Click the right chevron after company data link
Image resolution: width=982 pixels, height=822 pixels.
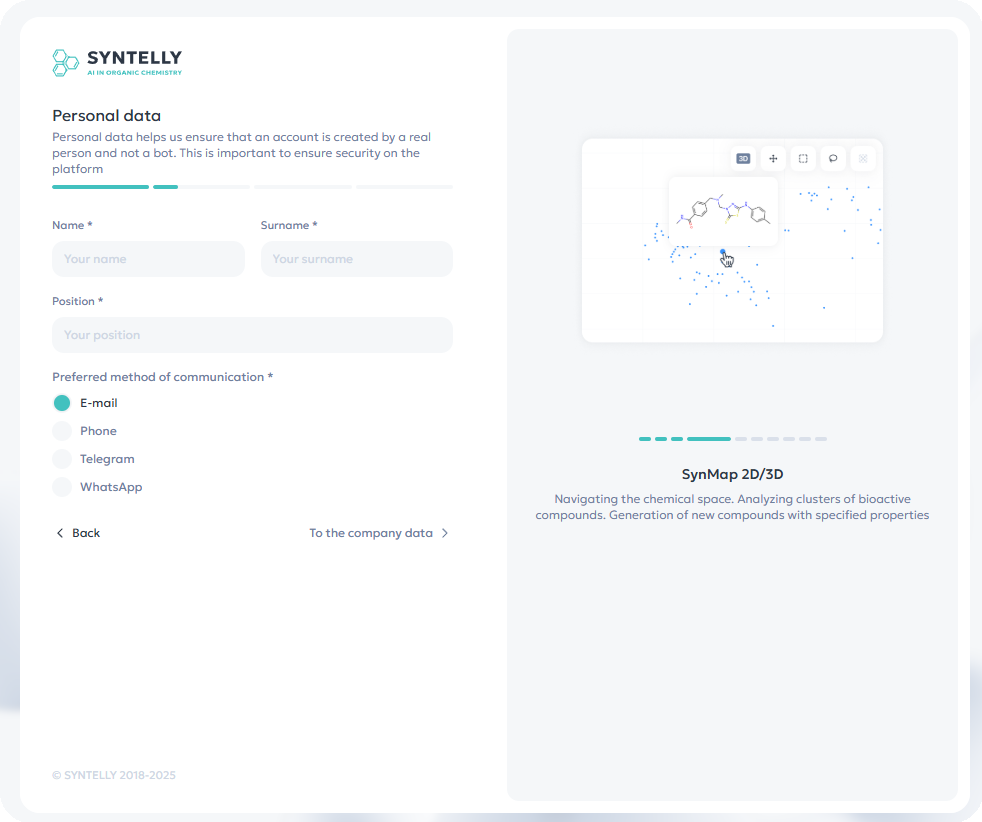(x=442, y=533)
